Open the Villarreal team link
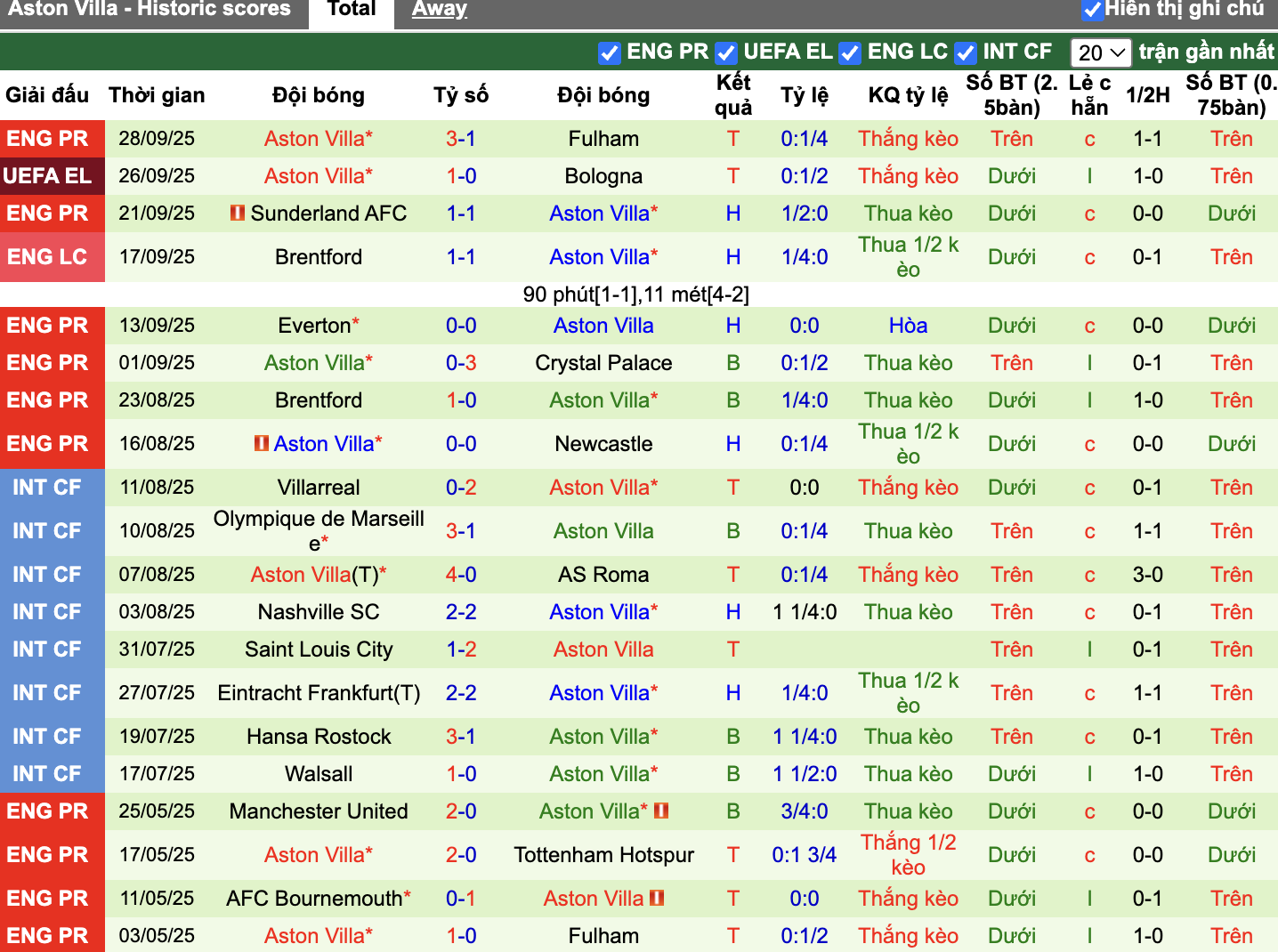 pos(319,488)
